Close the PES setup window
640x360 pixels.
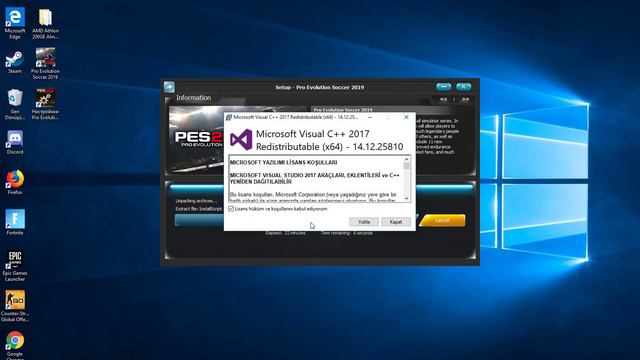point(463,87)
